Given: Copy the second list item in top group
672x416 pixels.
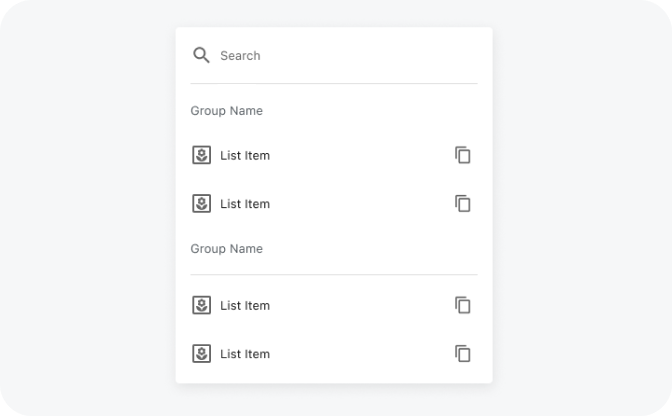Looking at the screenshot, I should pyautogui.click(x=463, y=204).
